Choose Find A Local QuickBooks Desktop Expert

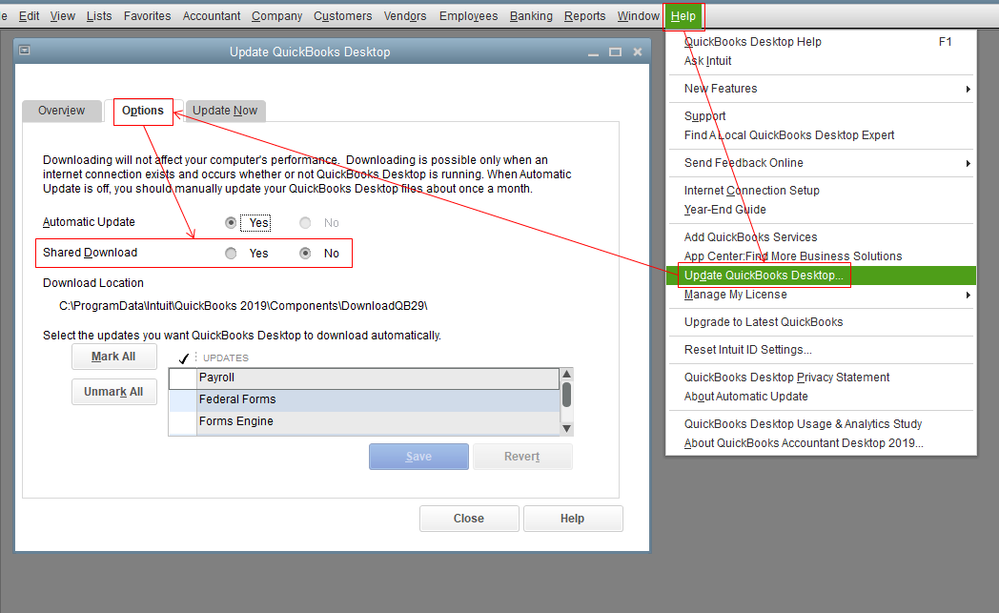(x=821, y=135)
